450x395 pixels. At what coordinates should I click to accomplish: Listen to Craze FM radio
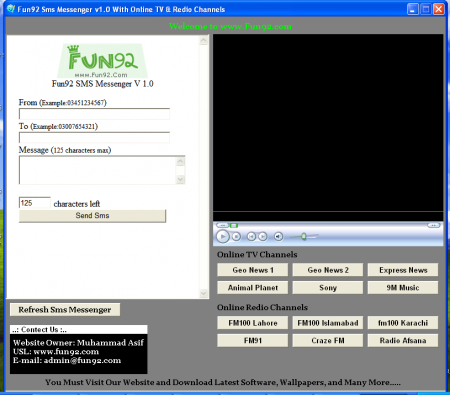tap(328, 341)
